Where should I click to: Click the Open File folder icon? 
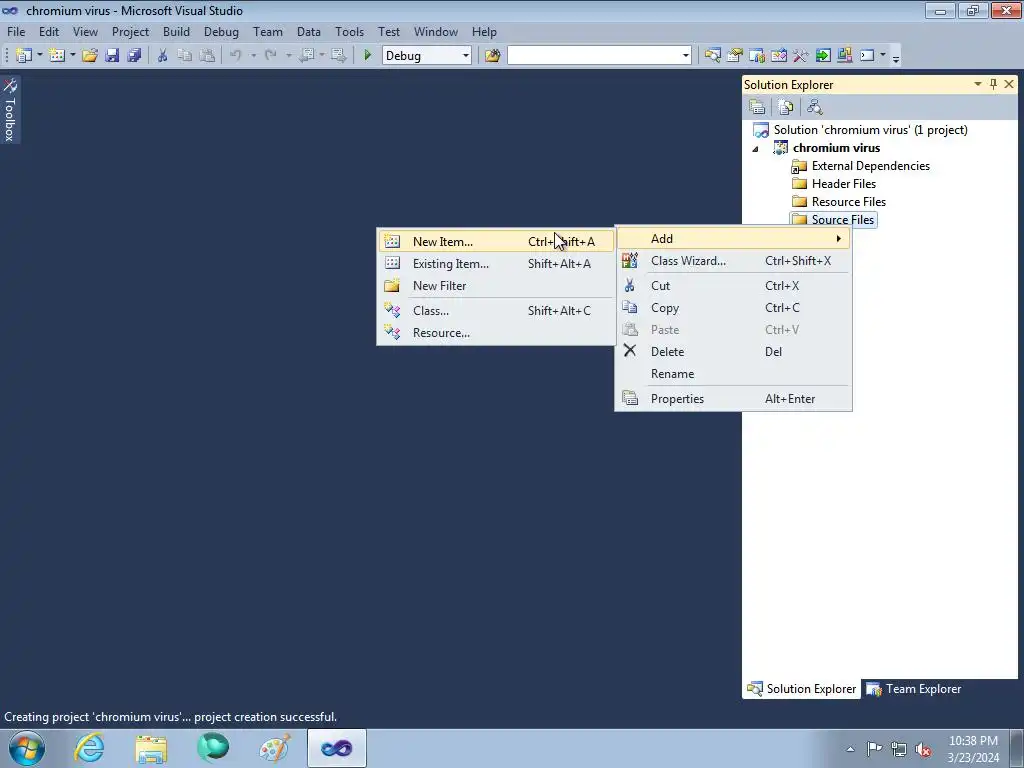coord(90,56)
